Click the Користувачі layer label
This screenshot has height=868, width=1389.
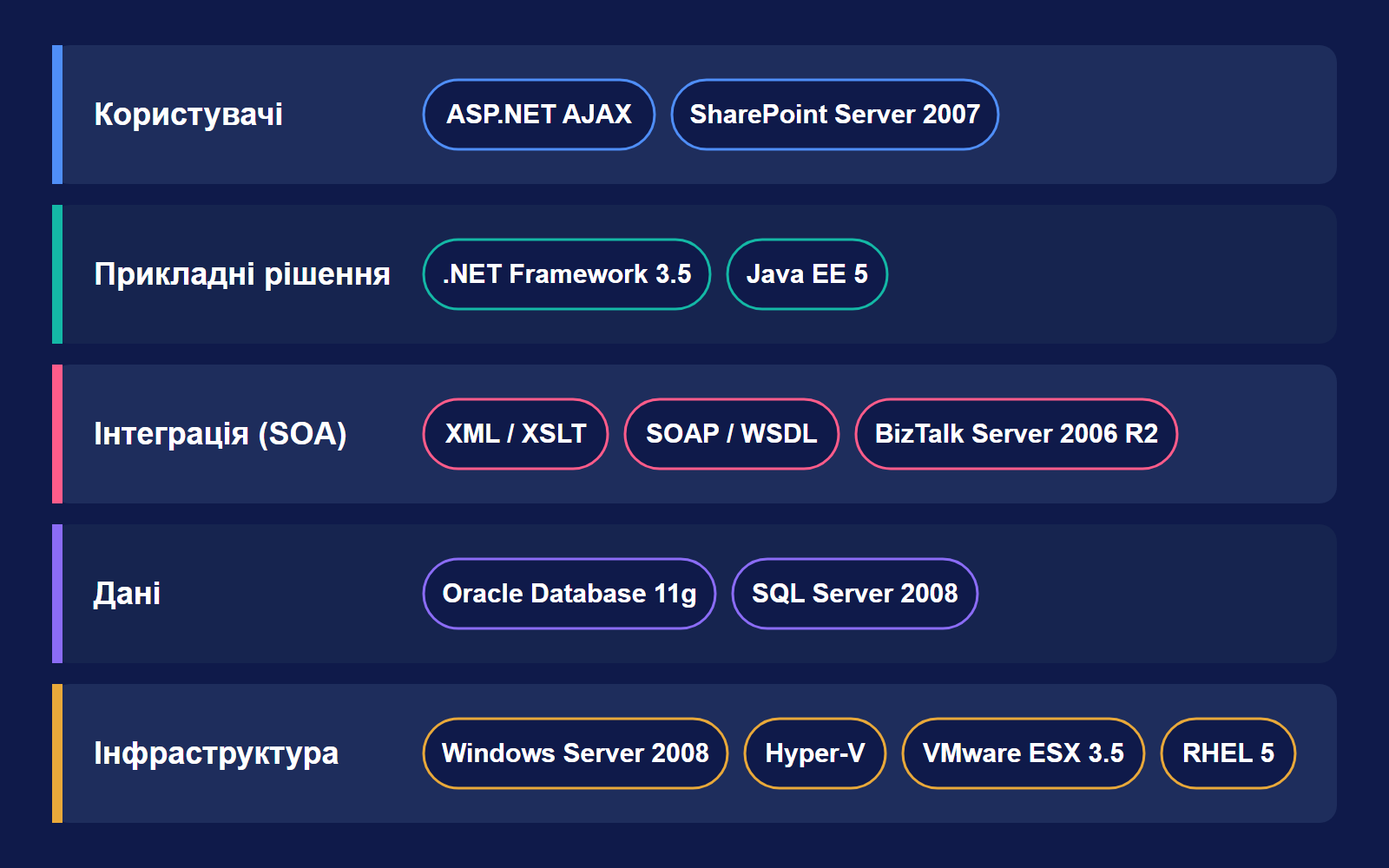pos(188,115)
